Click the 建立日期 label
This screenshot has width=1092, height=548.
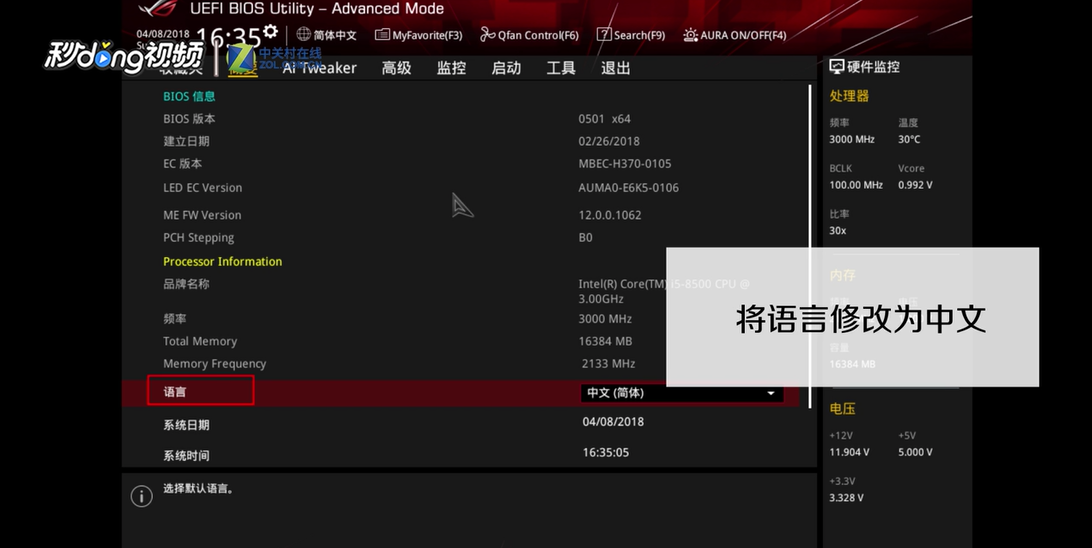[186, 141]
